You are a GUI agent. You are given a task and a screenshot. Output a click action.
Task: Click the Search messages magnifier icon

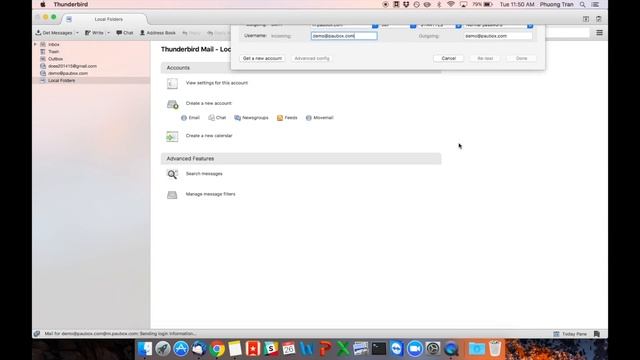(x=172, y=175)
